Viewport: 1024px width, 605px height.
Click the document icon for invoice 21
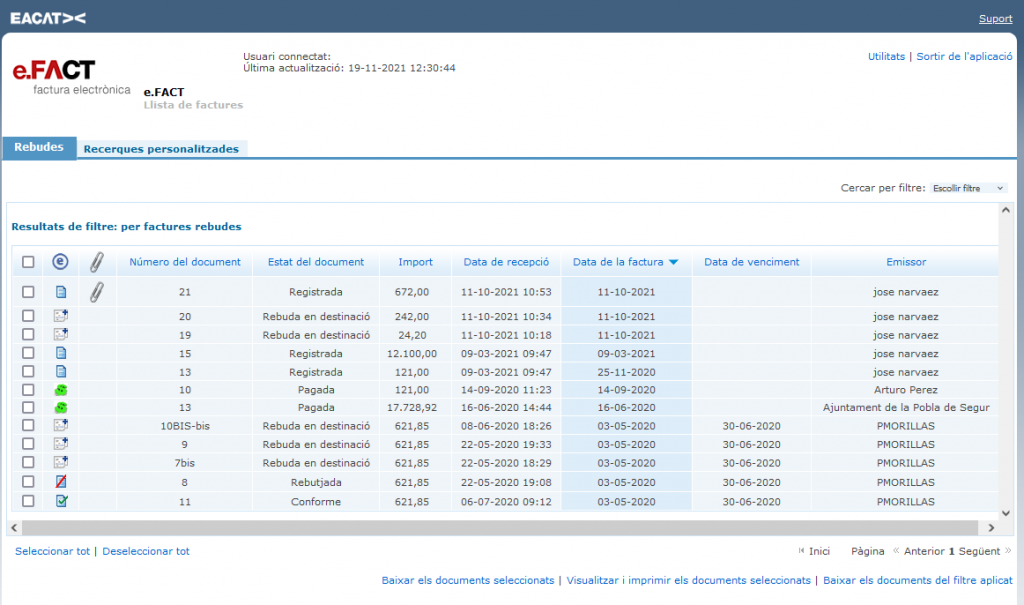point(61,292)
